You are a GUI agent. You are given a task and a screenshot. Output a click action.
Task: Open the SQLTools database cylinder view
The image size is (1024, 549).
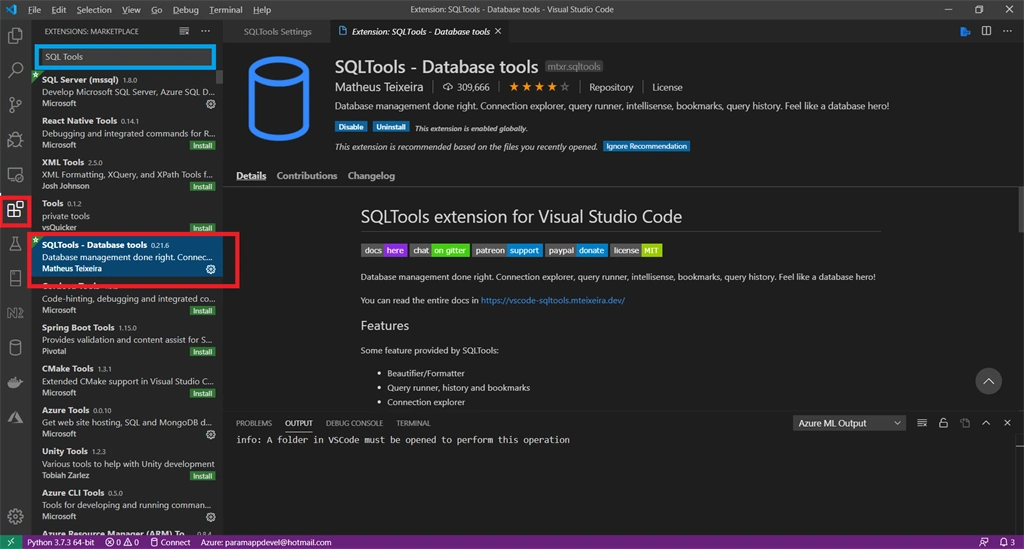tap(15, 347)
